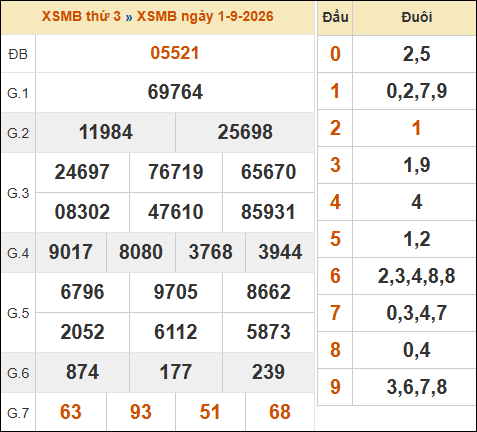Select first prize number 69764
Screen dimensions: 477x432
175,92
